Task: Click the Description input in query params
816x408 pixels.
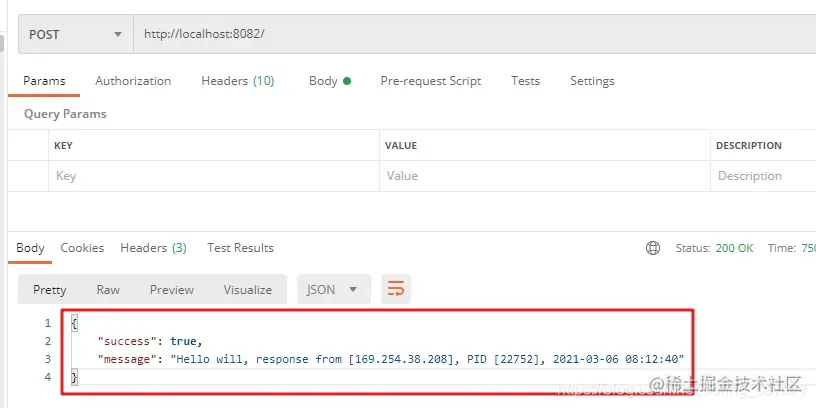Action: click(x=763, y=176)
